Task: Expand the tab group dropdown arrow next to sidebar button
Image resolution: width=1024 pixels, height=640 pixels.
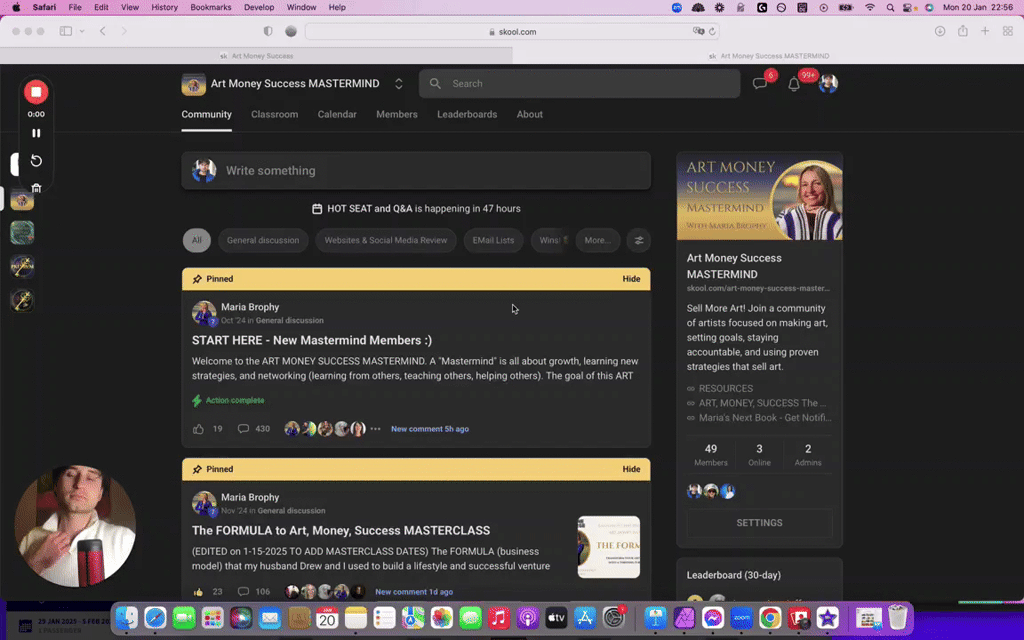Action: click(82, 31)
